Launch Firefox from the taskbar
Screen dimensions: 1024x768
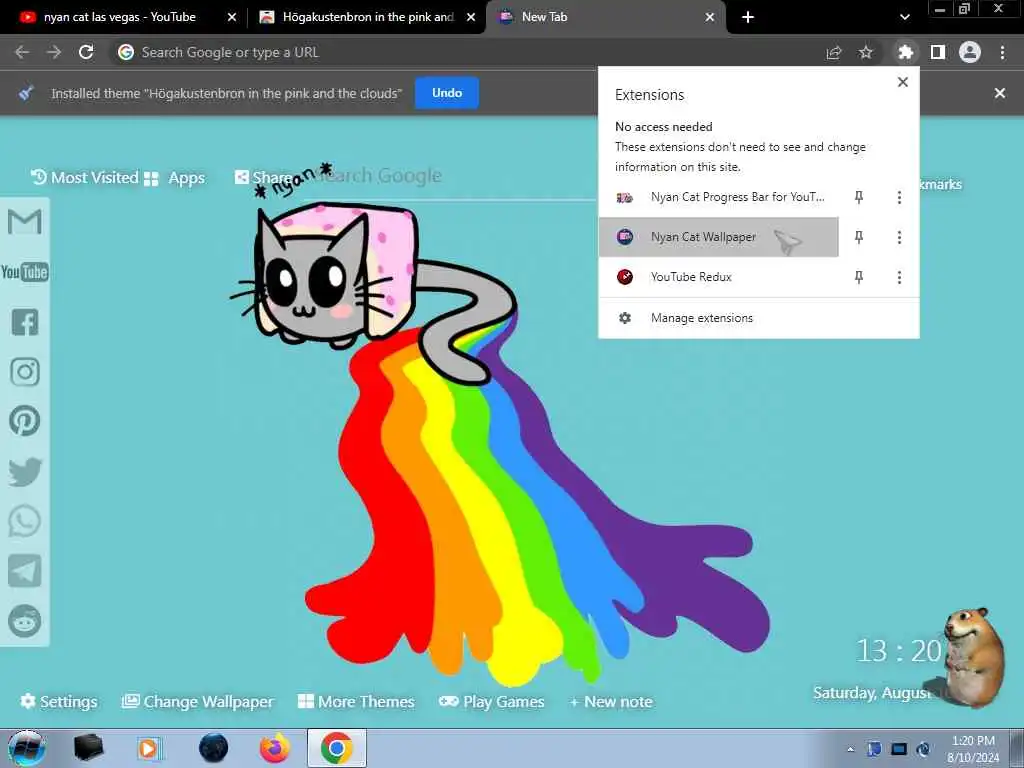pos(275,748)
